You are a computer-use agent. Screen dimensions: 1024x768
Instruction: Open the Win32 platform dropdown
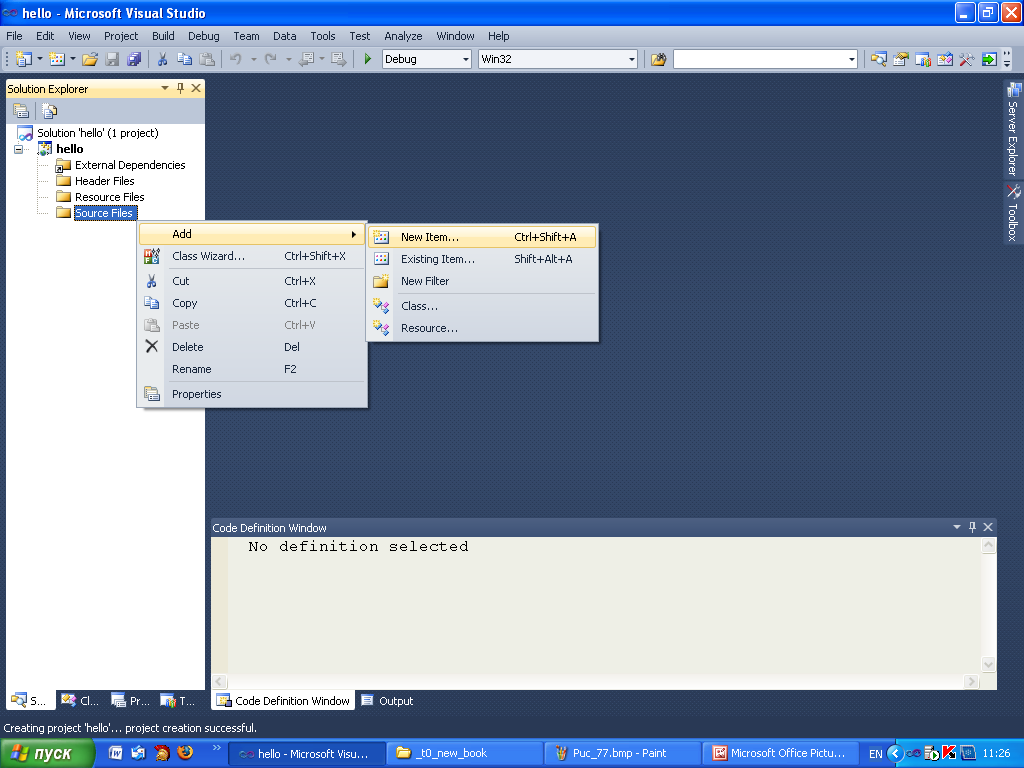pyautogui.click(x=632, y=59)
